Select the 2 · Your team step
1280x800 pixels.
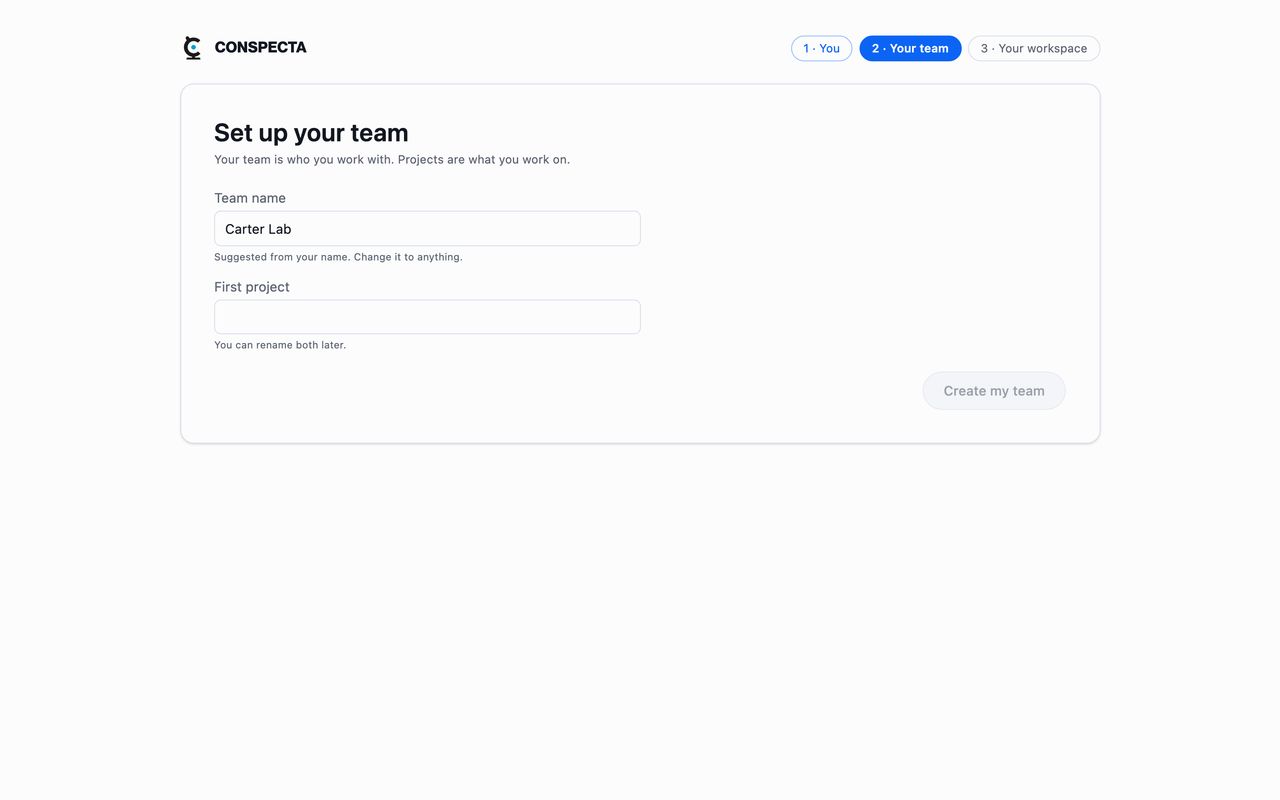(x=910, y=48)
